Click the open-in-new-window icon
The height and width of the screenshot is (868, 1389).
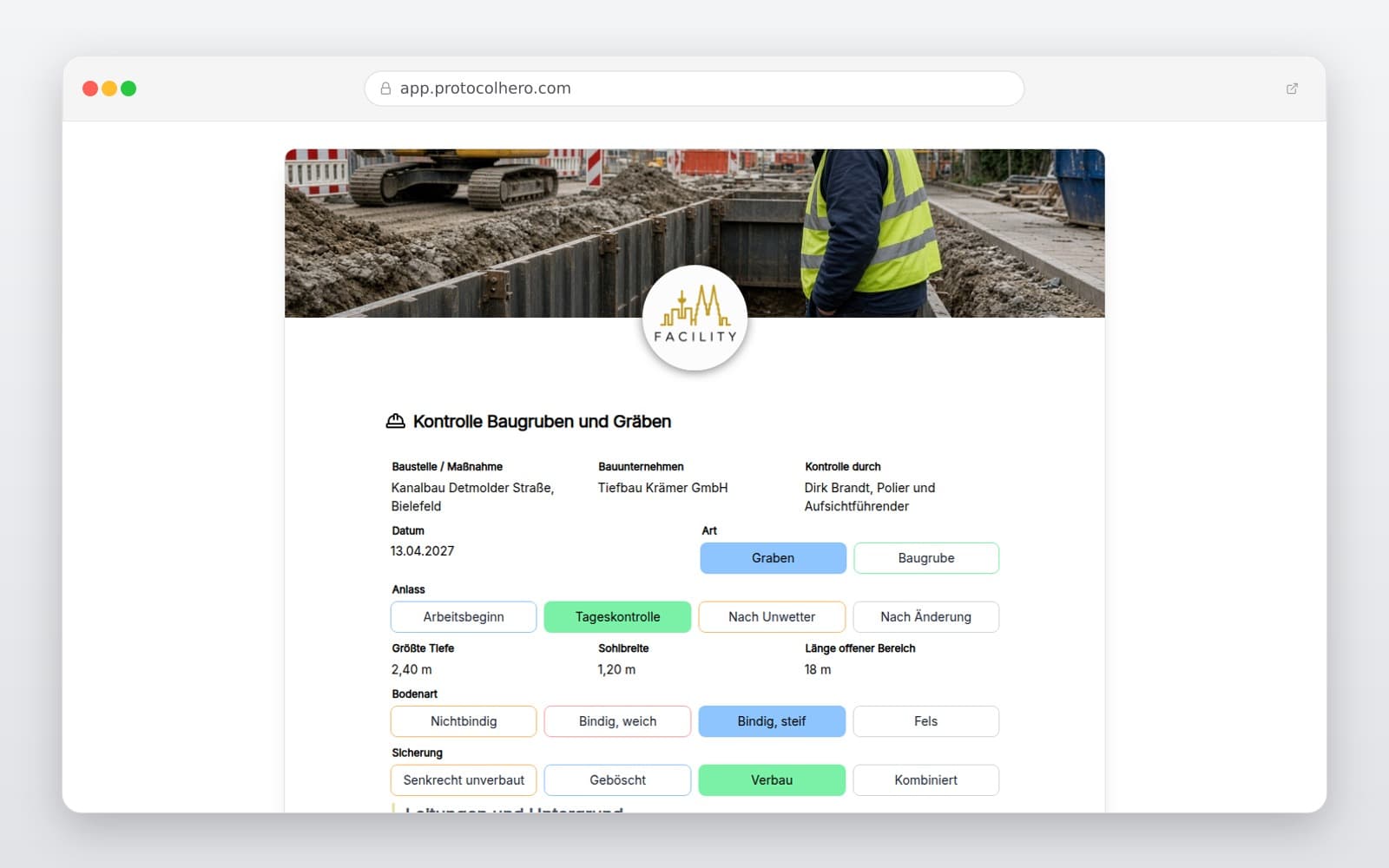1292,89
